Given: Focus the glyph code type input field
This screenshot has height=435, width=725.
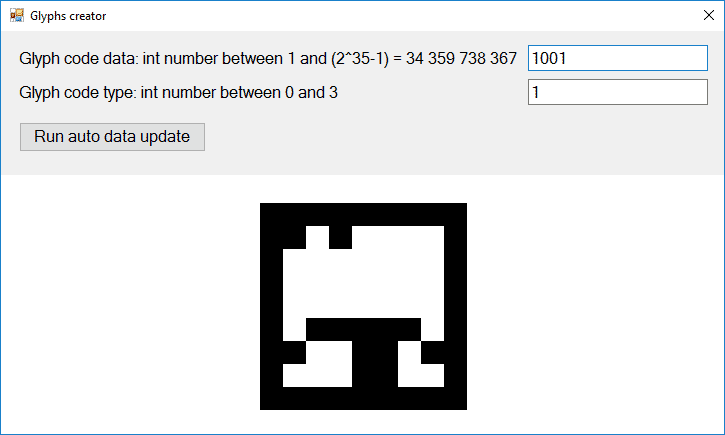Looking at the screenshot, I should click(x=618, y=92).
